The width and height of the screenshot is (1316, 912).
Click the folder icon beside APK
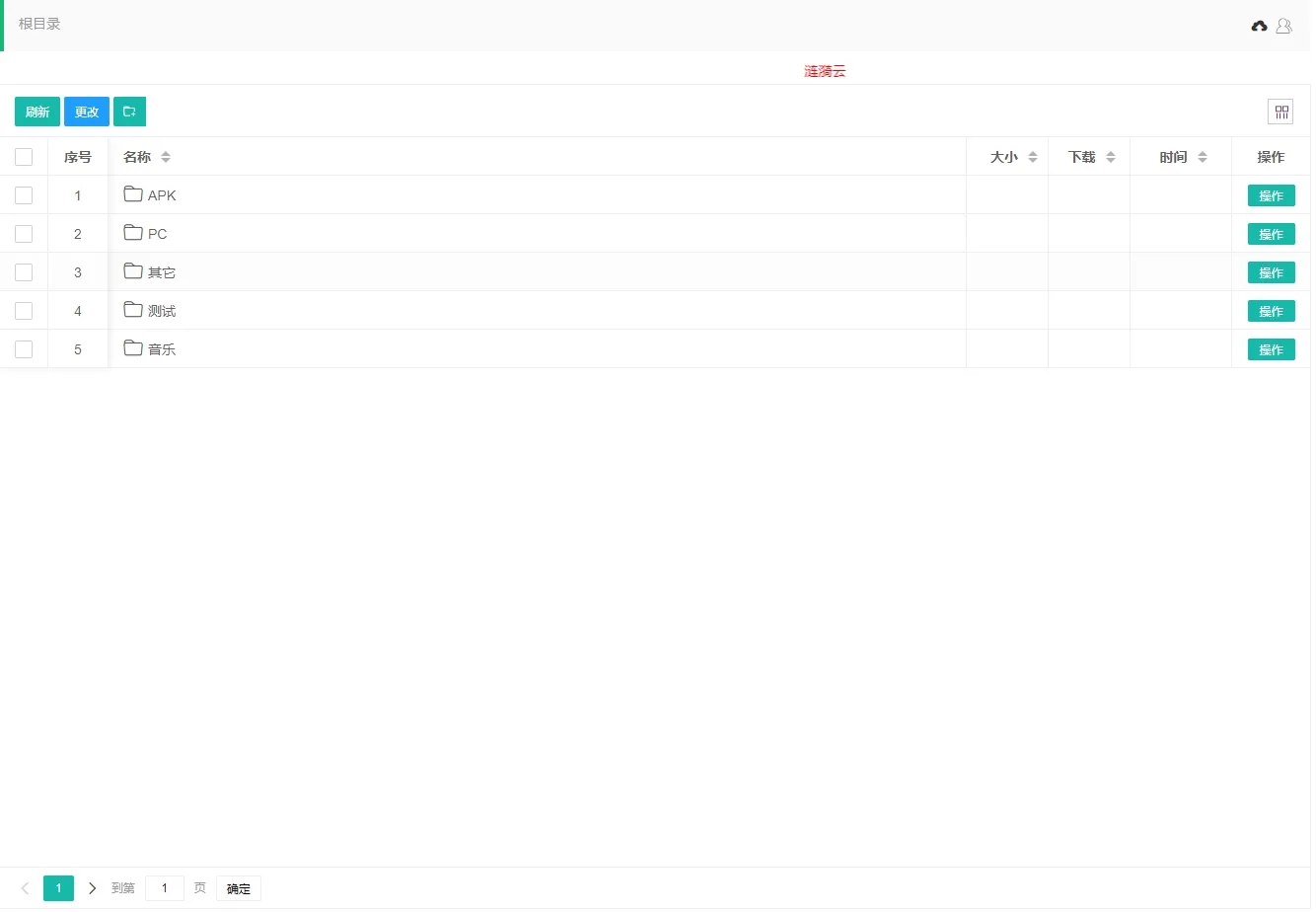(133, 194)
